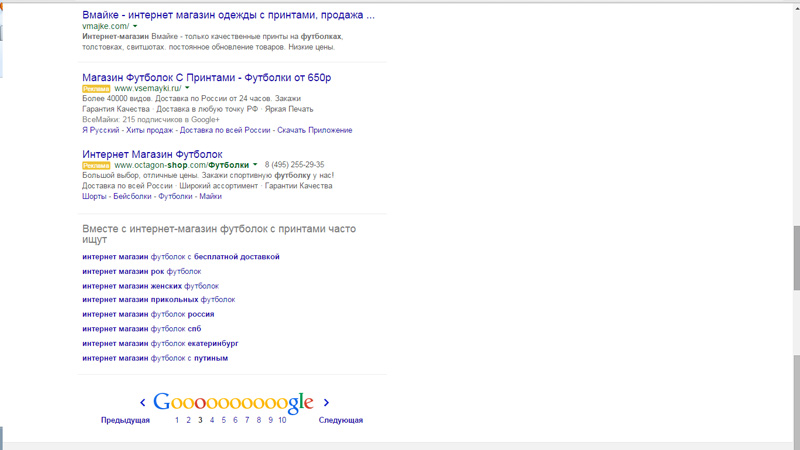Click the previous page left chevron arrow

click(143, 403)
